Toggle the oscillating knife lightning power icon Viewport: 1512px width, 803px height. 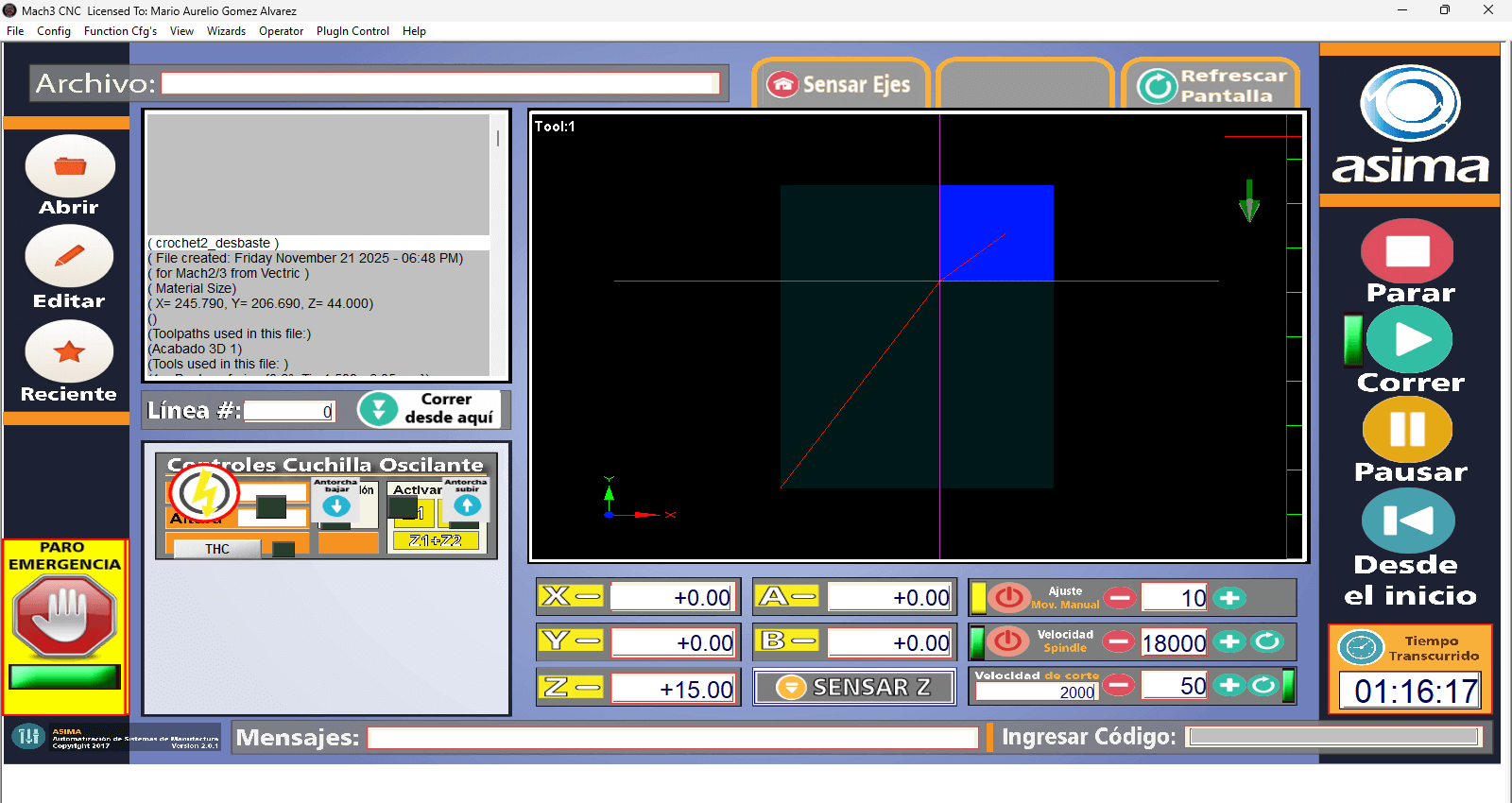click(x=203, y=492)
